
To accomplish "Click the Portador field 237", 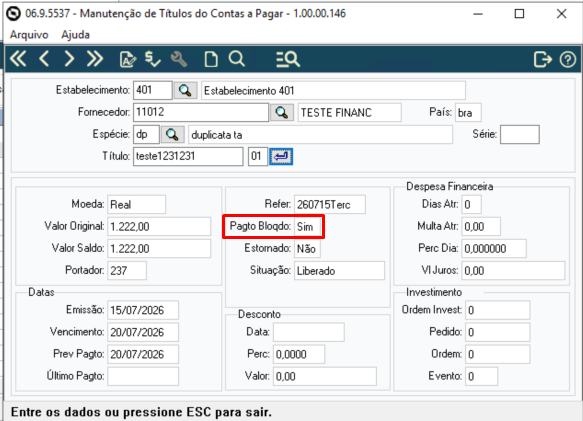I will coord(127,270).
